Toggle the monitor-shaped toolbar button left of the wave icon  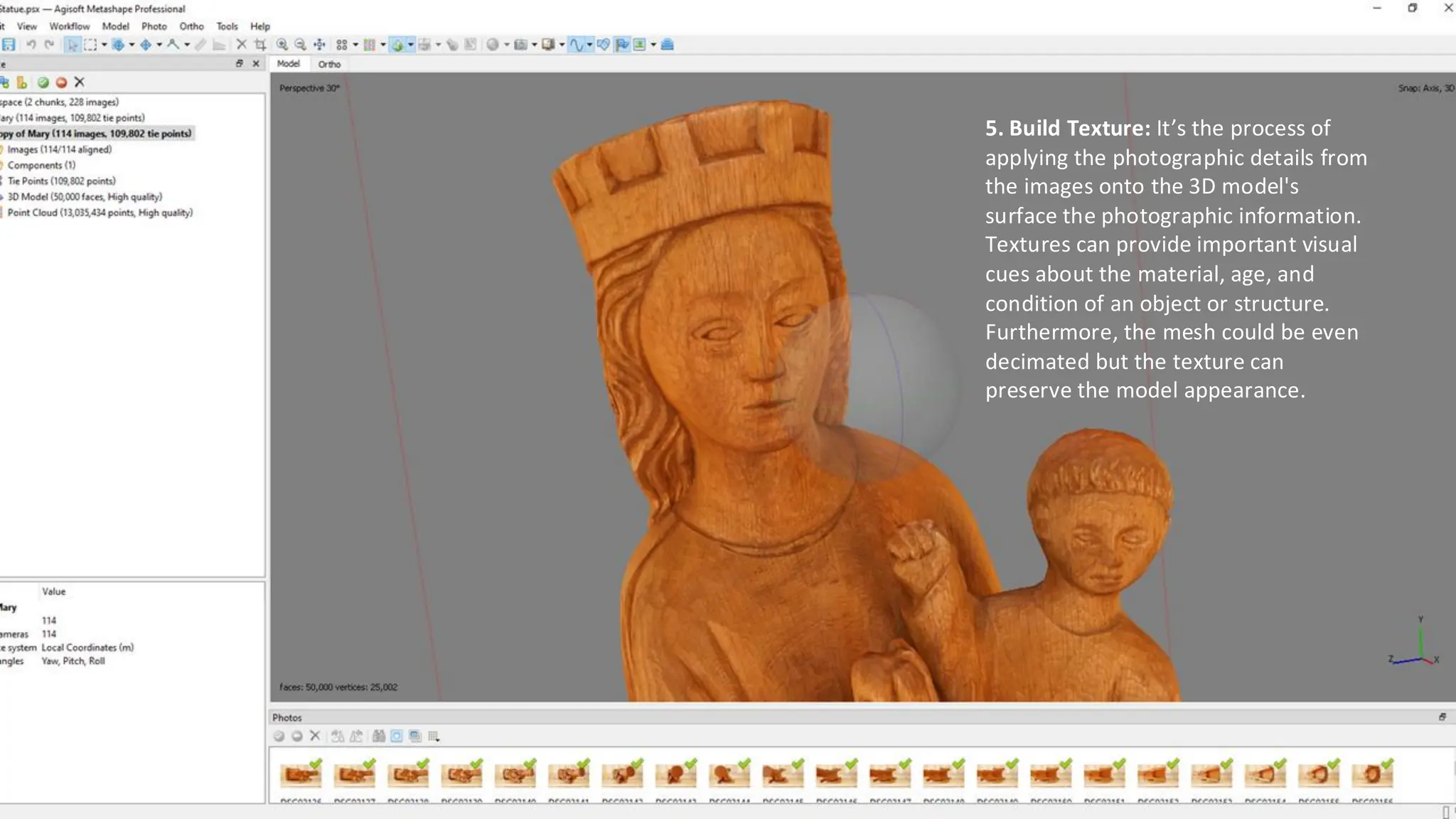click(548, 45)
